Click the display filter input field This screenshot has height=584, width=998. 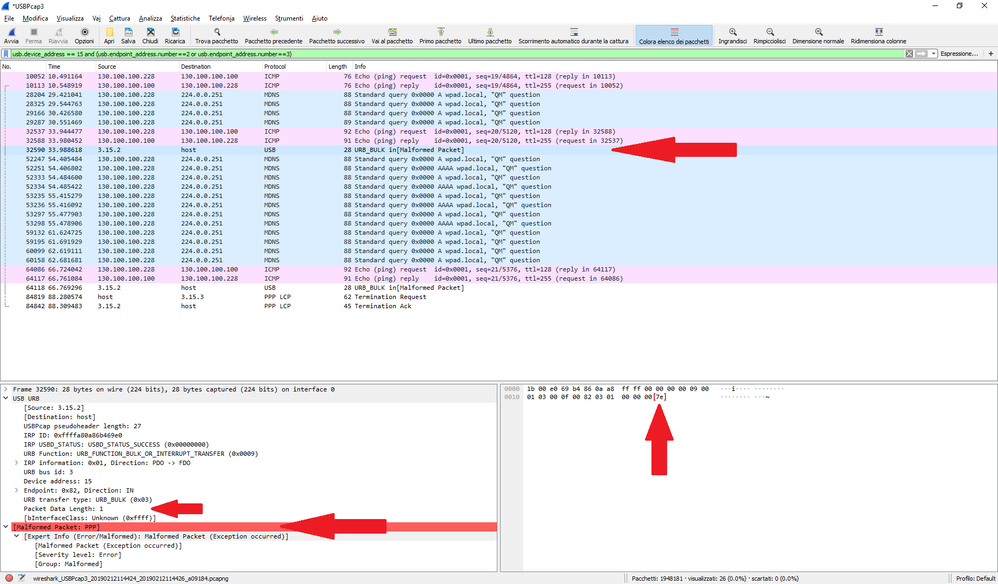pyautogui.click(x=457, y=54)
